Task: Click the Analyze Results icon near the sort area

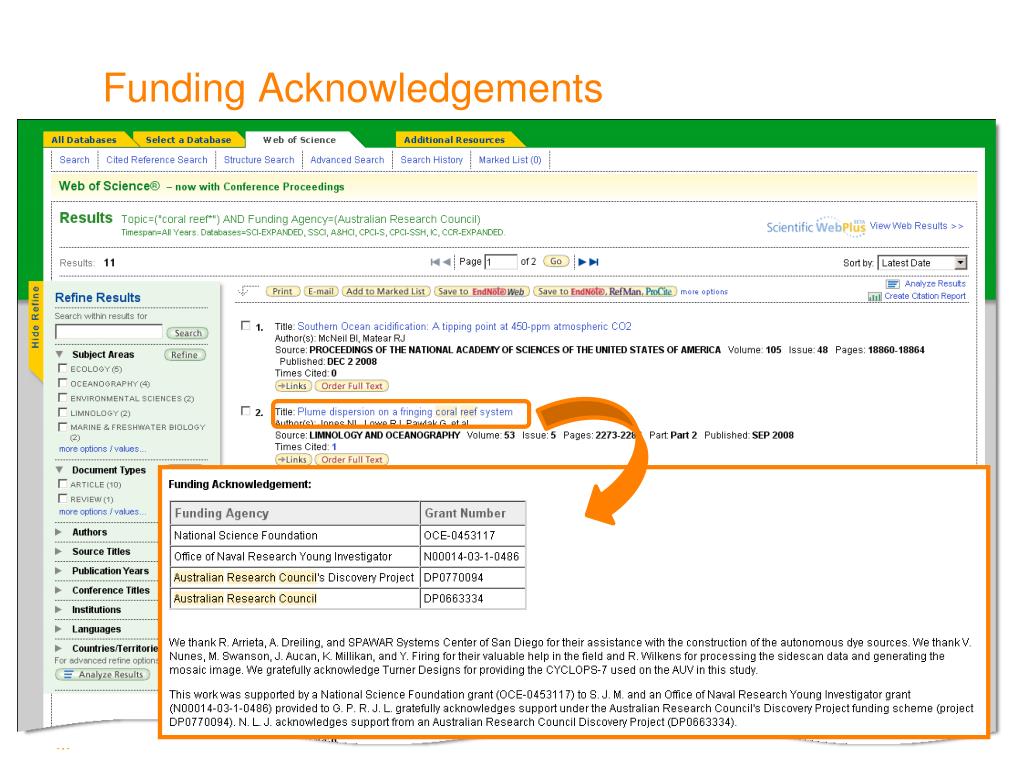Action: click(x=893, y=284)
